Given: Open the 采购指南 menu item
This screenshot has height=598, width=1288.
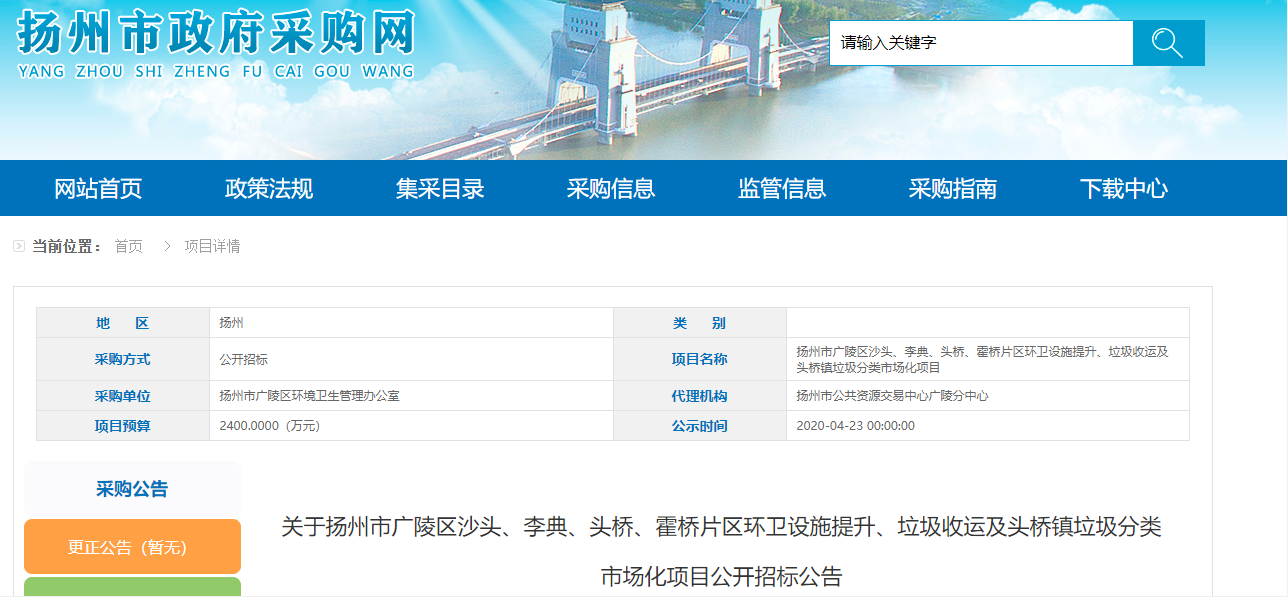Looking at the screenshot, I should pyautogui.click(x=953, y=188).
